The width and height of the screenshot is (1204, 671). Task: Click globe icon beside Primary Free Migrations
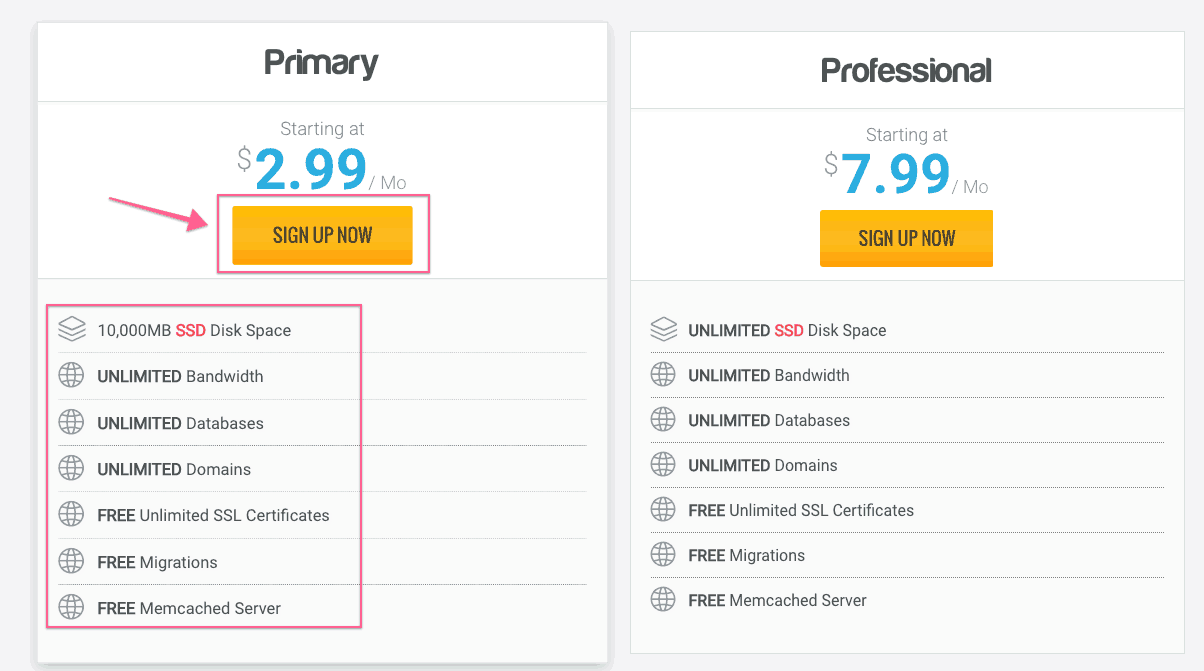tap(71, 561)
